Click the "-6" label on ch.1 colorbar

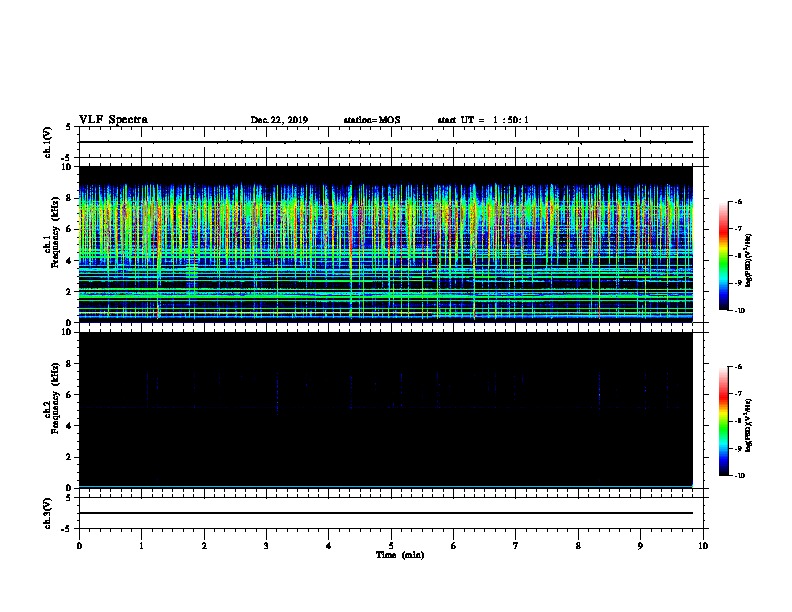click(x=738, y=201)
